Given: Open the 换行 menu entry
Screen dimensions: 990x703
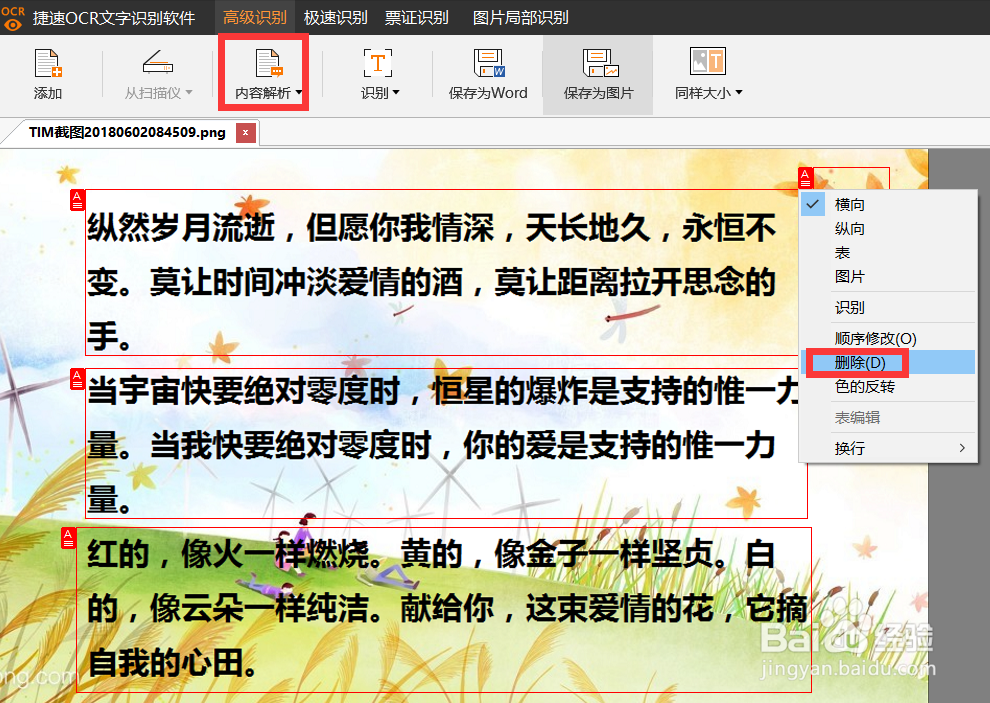Looking at the screenshot, I should click(887, 448).
